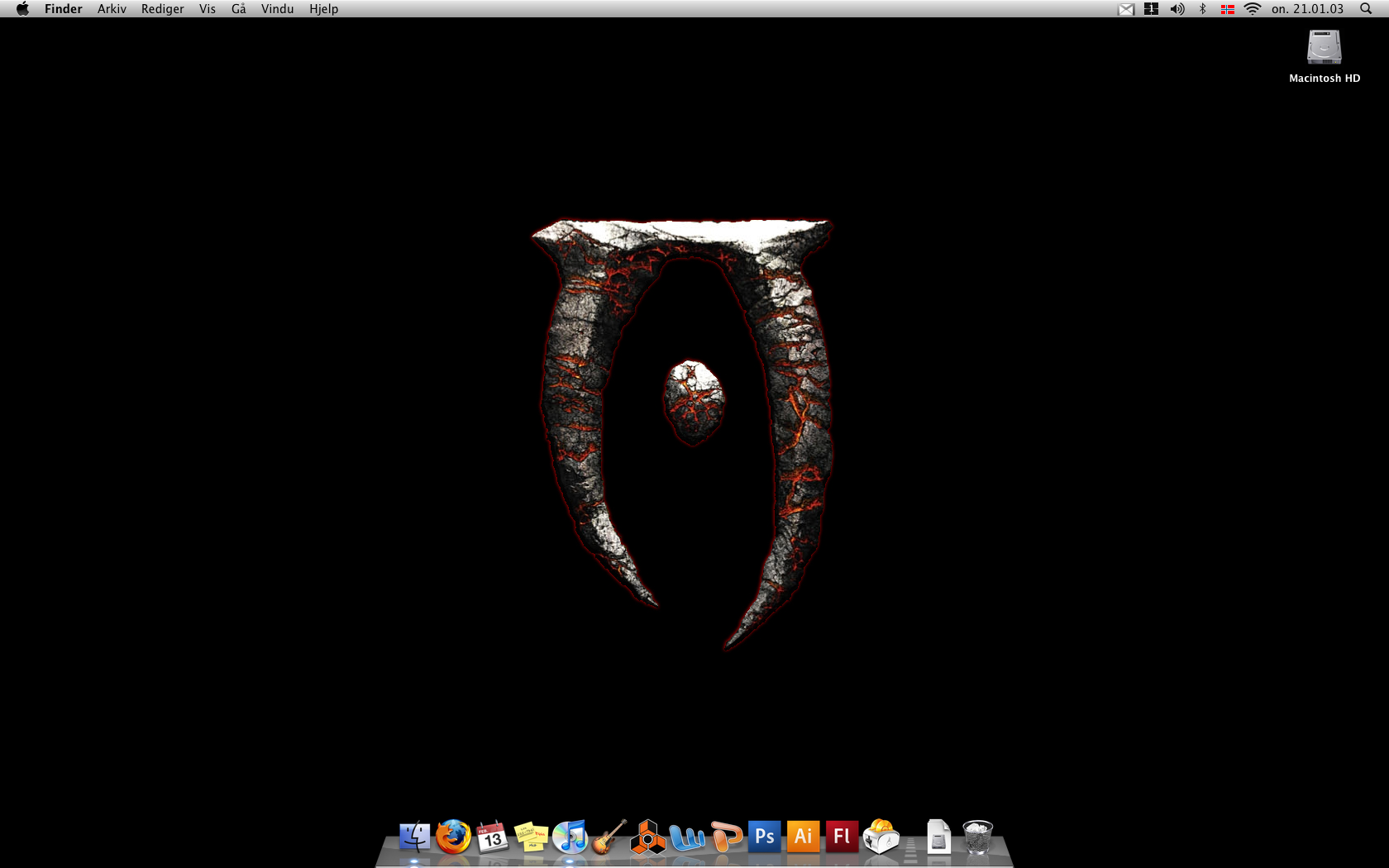Open the Toast disc burner icon

[881, 837]
